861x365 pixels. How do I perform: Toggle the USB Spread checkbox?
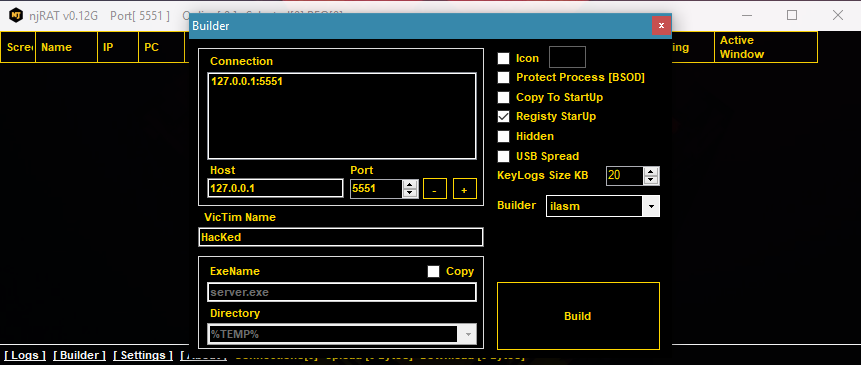pyautogui.click(x=504, y=156)
